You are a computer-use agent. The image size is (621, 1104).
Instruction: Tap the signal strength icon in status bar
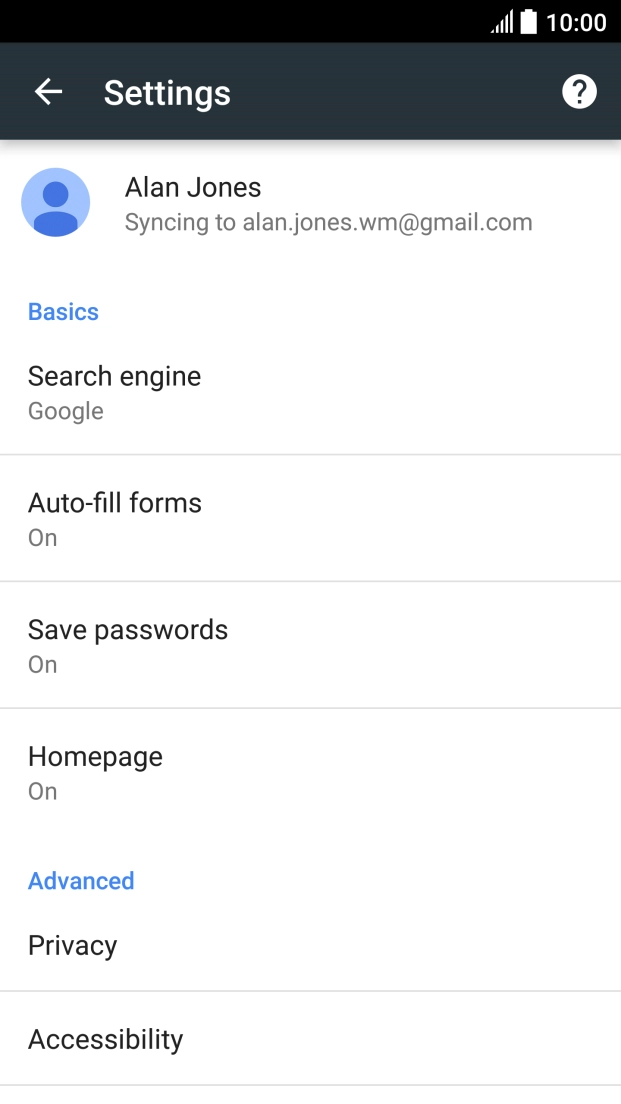[x=501, y=22]
